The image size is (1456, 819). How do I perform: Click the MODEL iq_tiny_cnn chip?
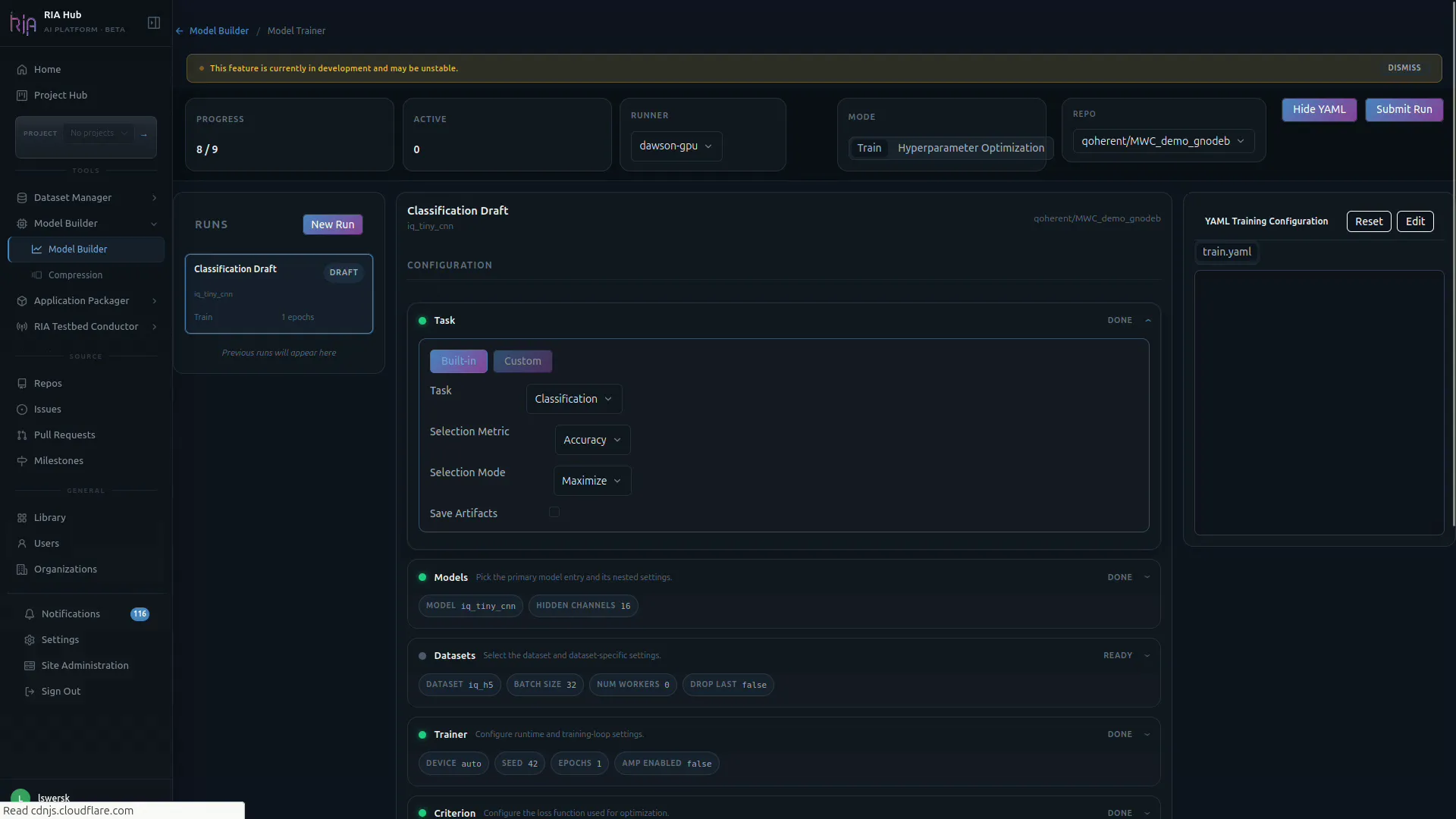(470, 606)
